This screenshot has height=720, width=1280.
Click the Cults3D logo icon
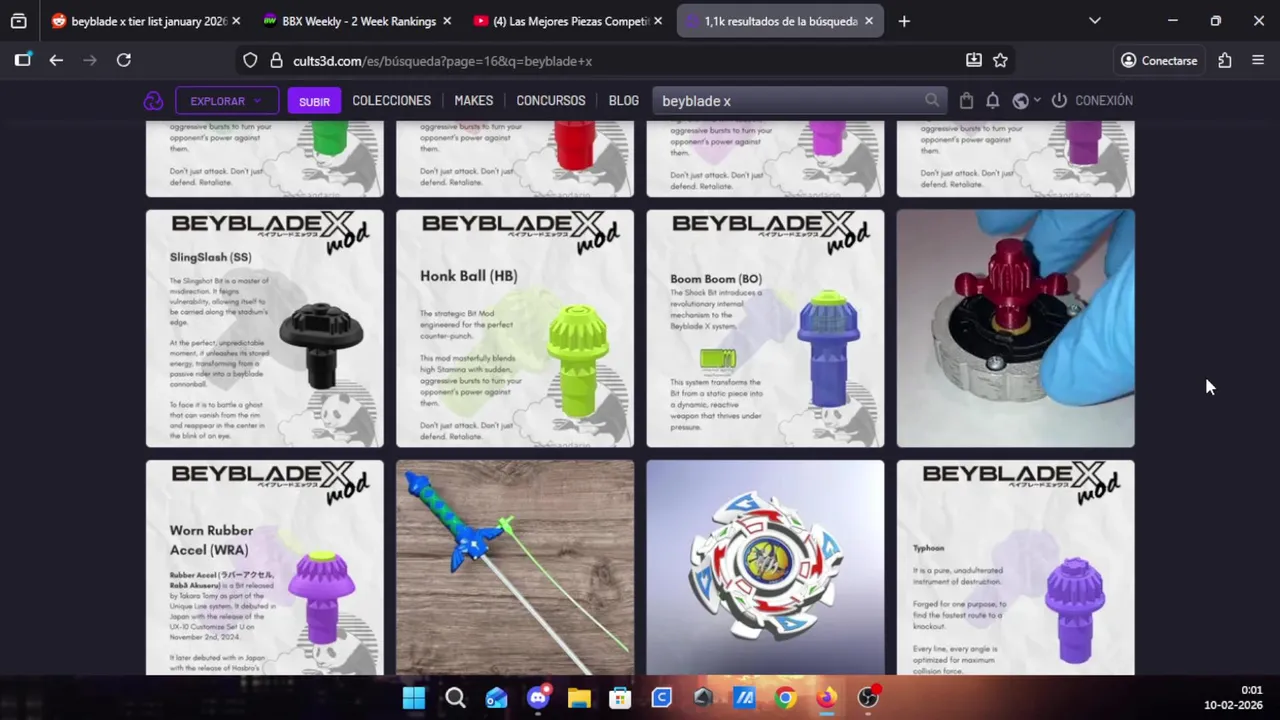(153, 101)
